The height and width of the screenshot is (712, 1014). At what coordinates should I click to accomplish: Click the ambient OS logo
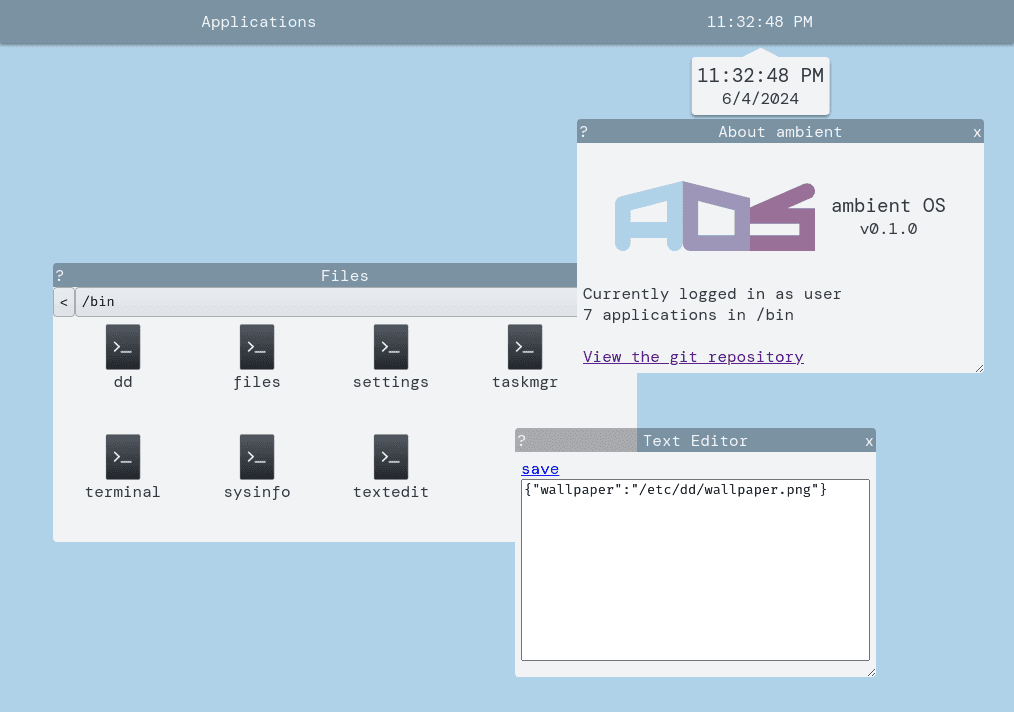click(x=714, y=216)
